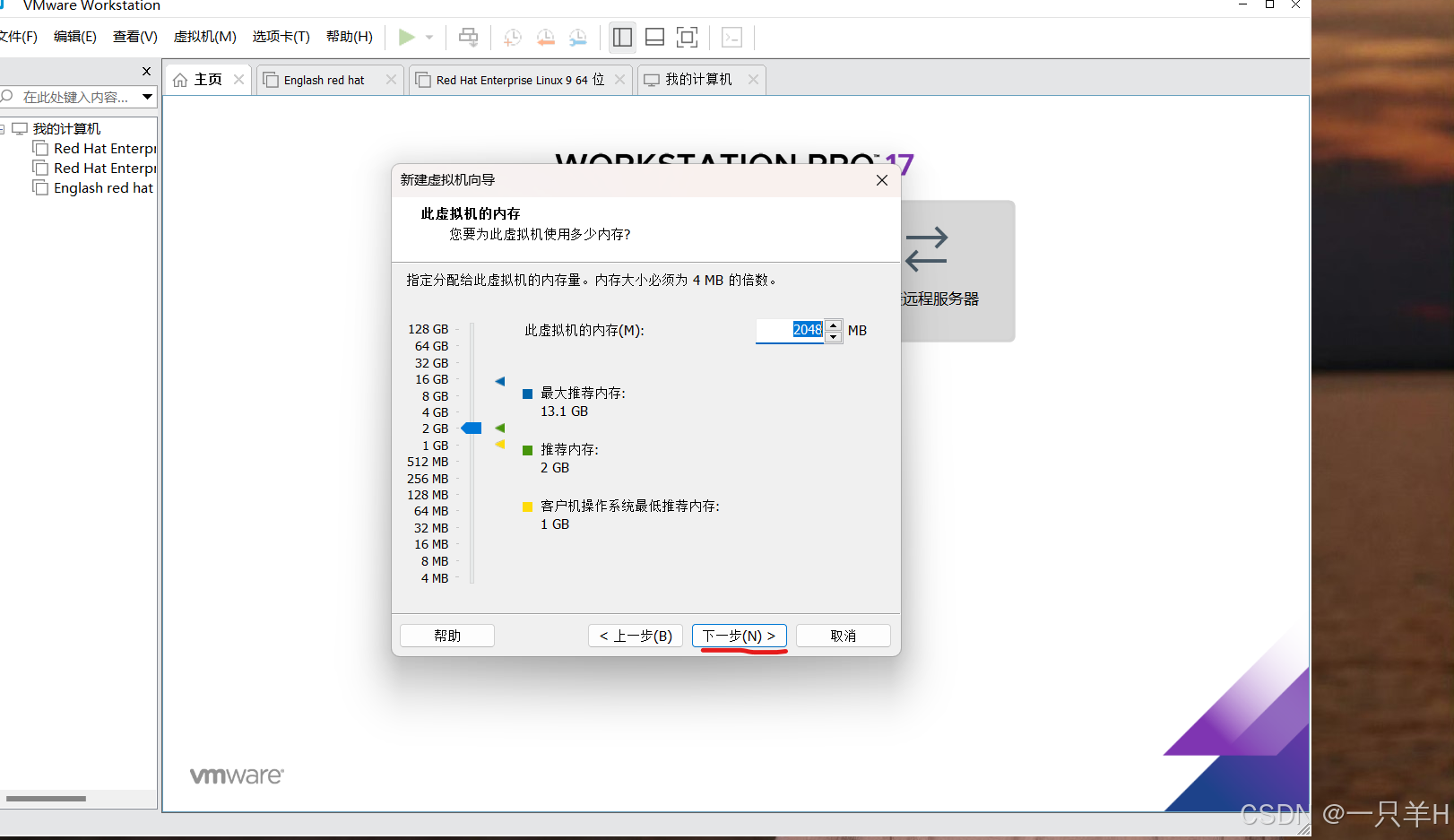This screenshot has height=840, width=1454.
Task: Collapse the 我的计算机 tree node
Action: (x=3, y=129)
